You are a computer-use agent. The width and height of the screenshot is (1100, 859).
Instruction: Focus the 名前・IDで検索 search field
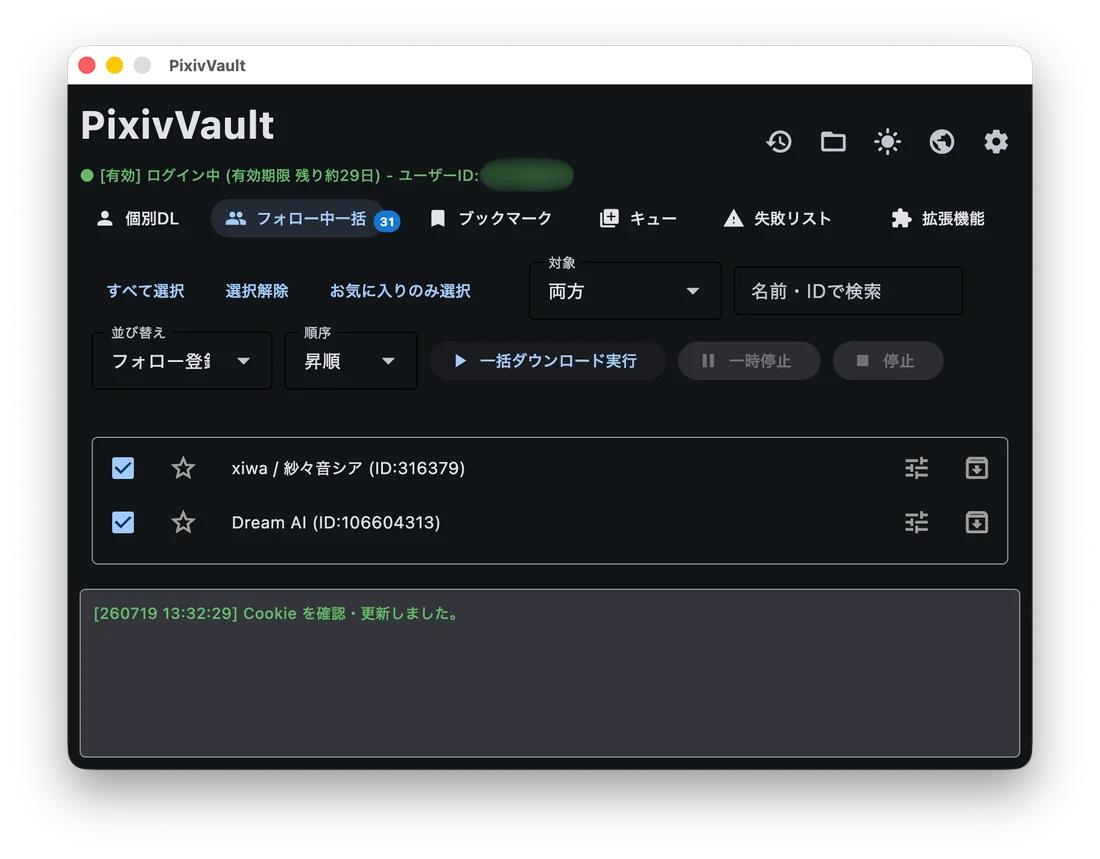point(848,291)
